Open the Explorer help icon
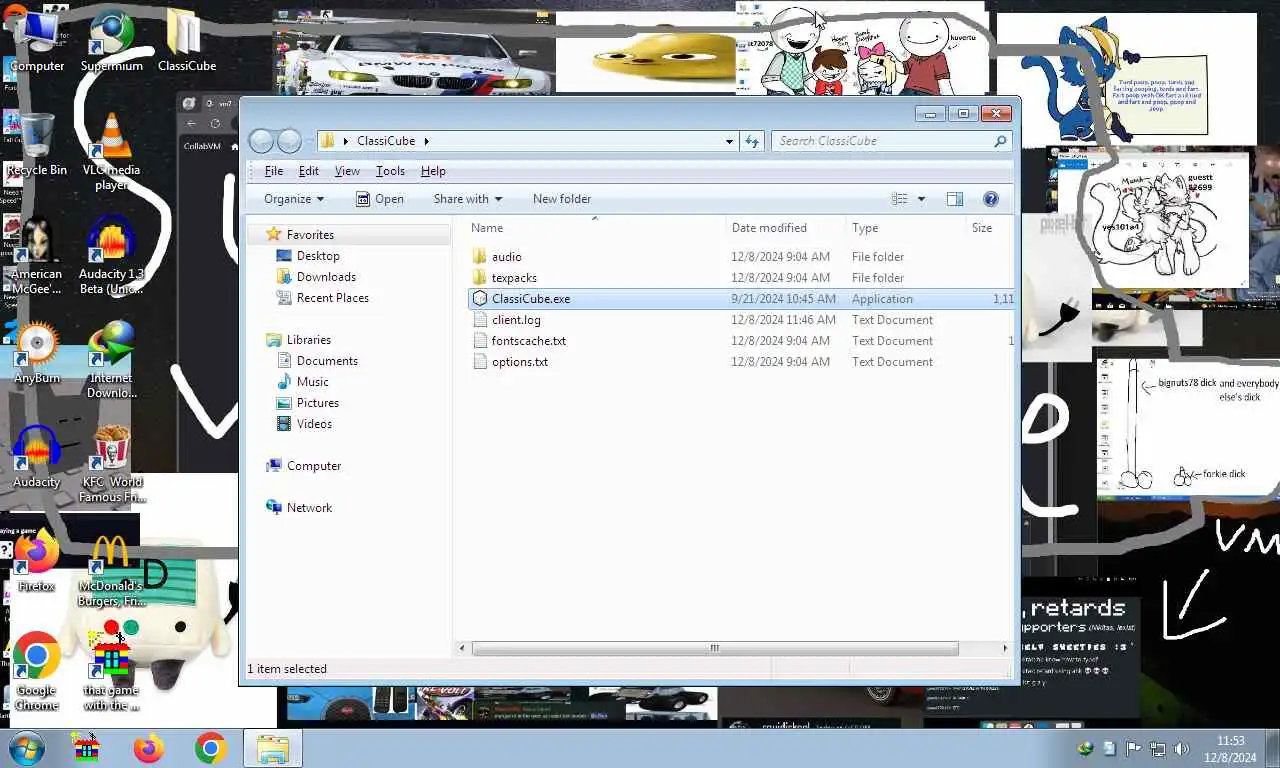 991,199
